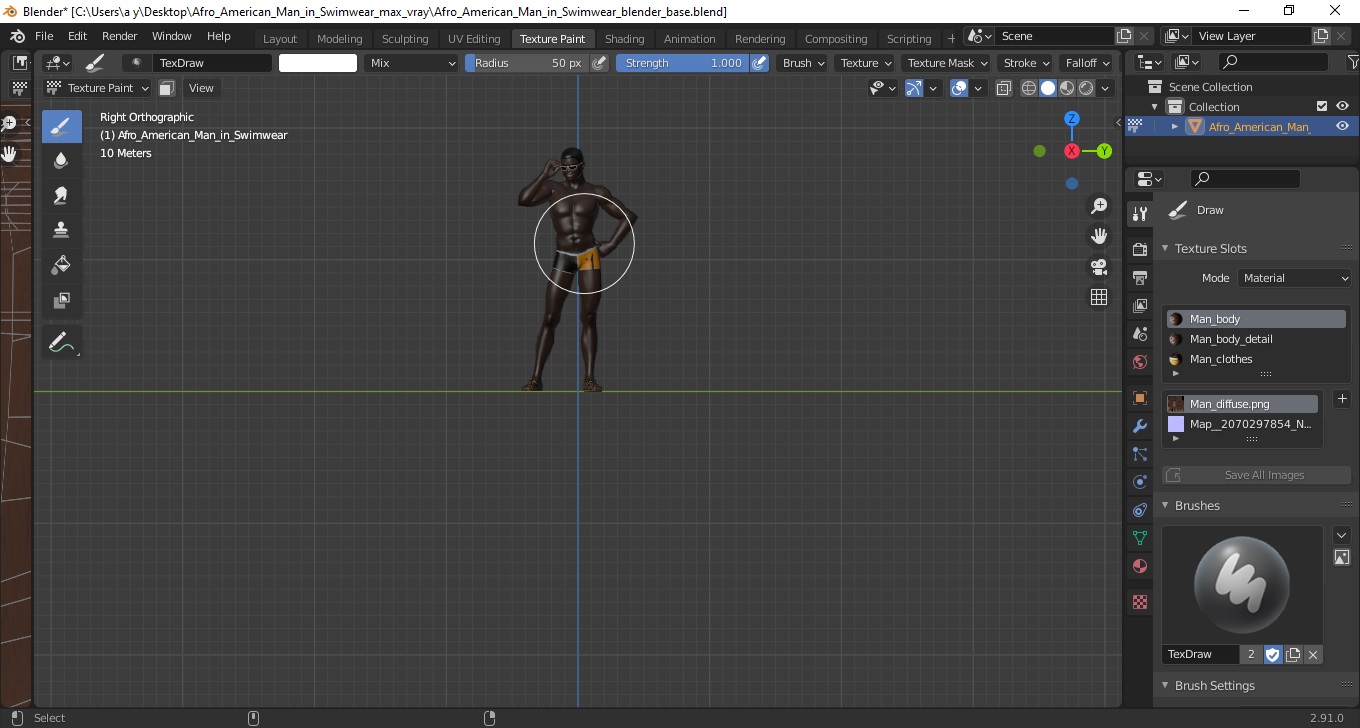Click the green Y axis gizmo
The width and height of the screenshot is (1360, 728).
click(1104, 151)
